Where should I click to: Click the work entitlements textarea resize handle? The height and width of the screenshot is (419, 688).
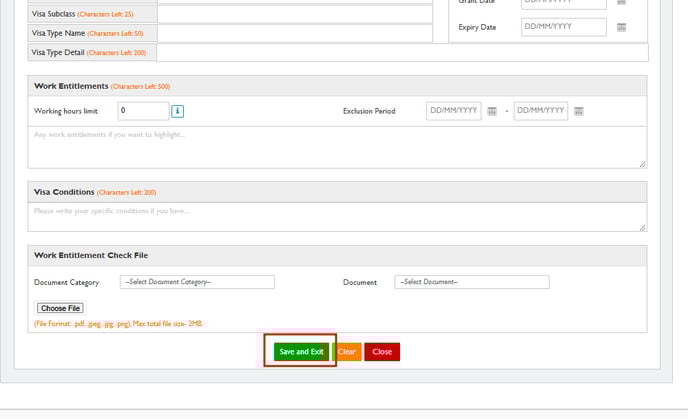[x=642, y=164]
